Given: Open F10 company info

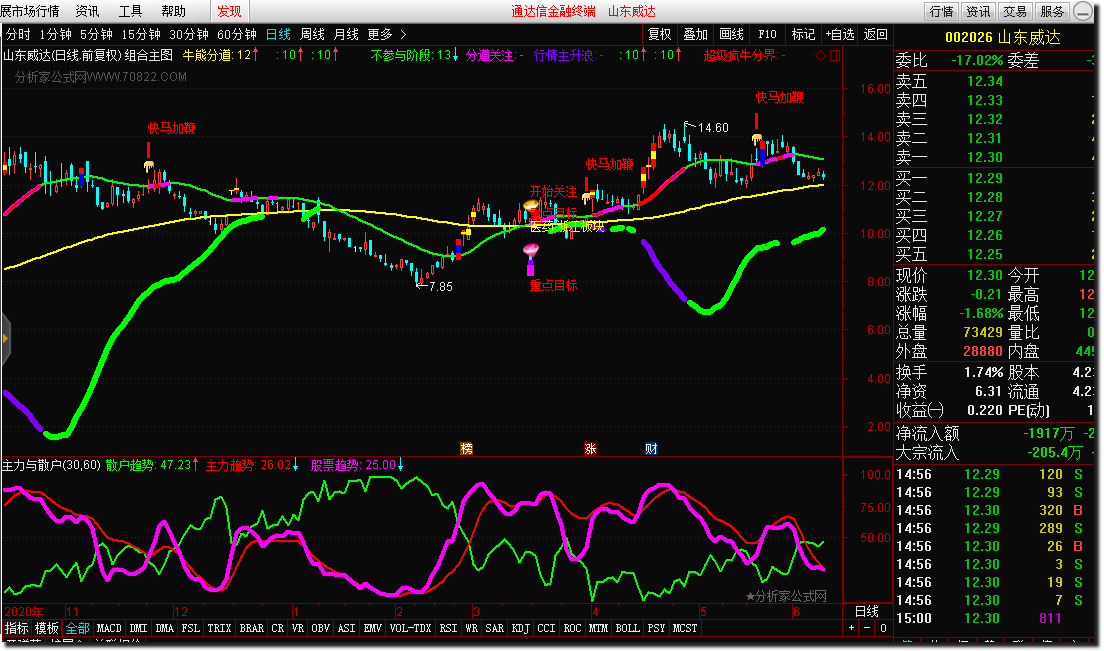Looking at the screenshot, I should (767, 34).
